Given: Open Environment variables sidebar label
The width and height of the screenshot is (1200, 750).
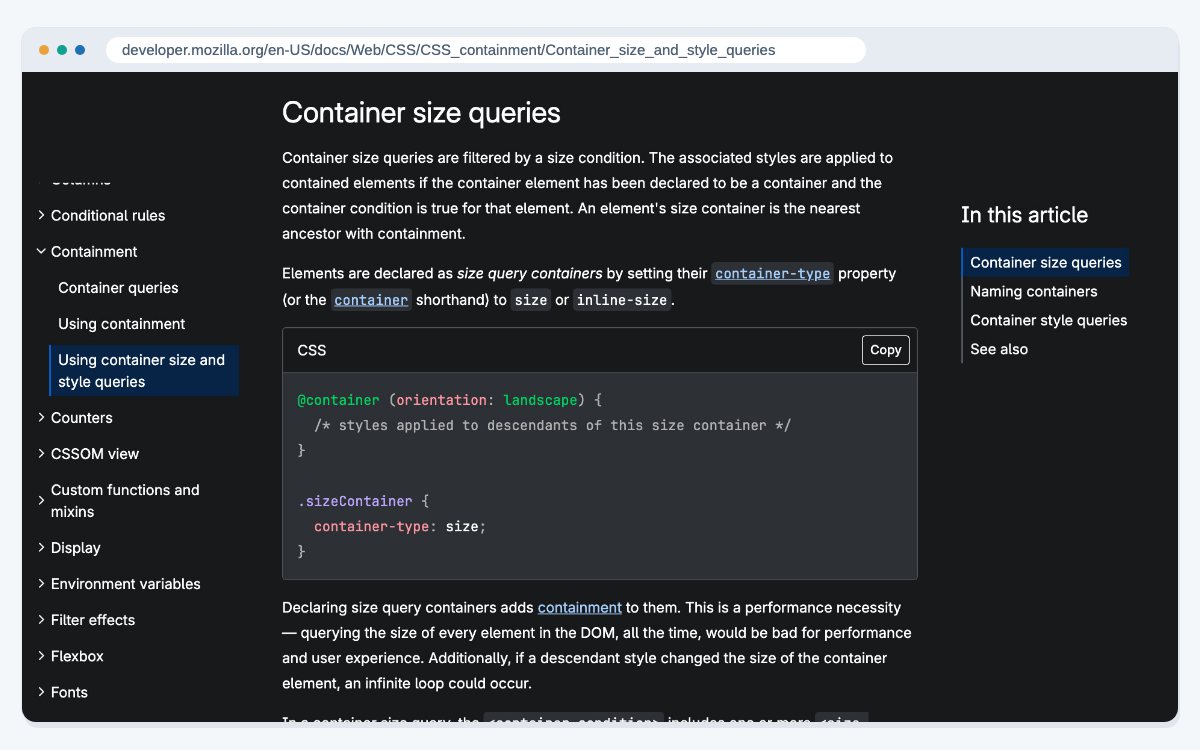Looking at the screenshot, I should [x=126, y=584].
